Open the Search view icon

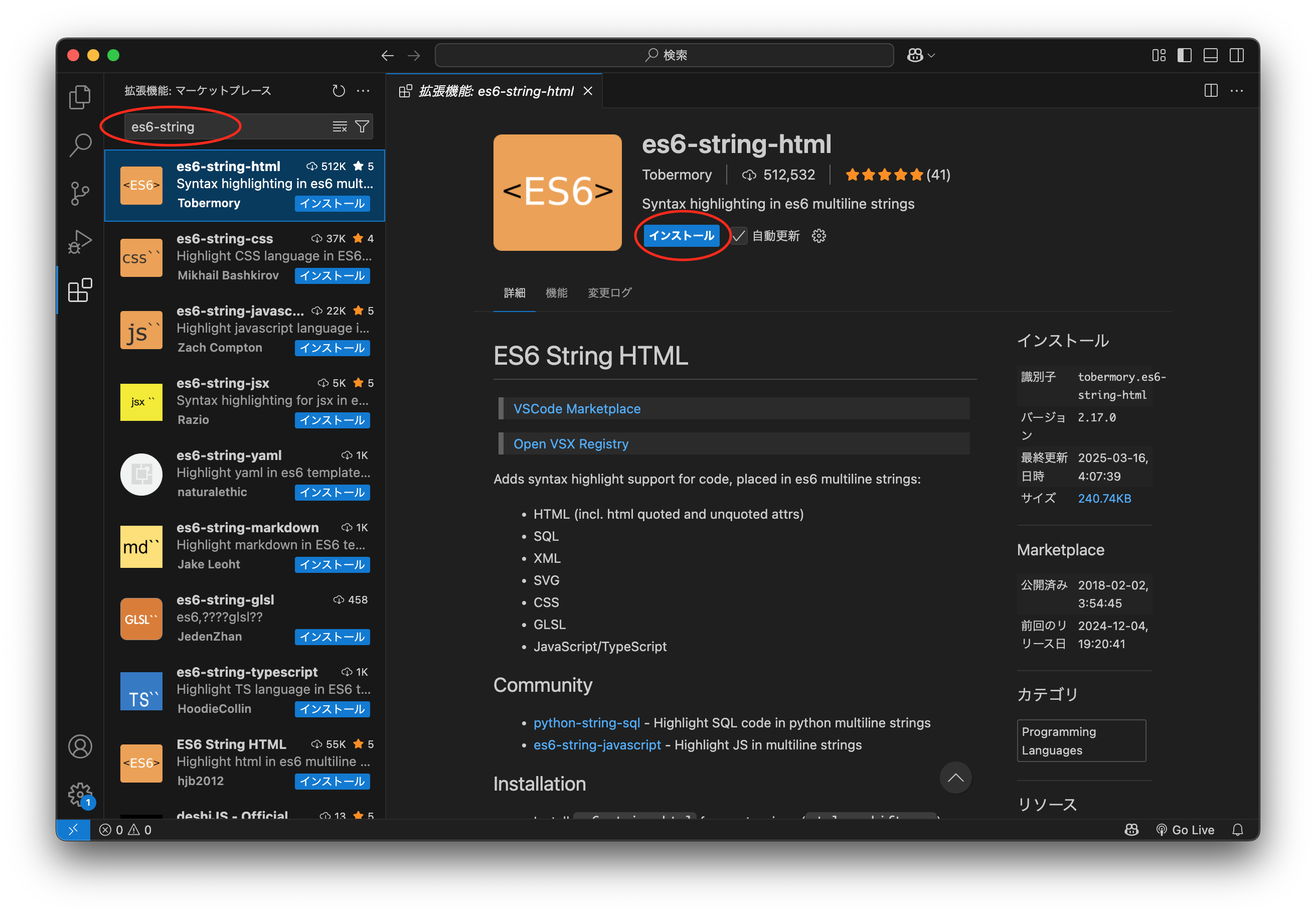[x=80, y=145]
